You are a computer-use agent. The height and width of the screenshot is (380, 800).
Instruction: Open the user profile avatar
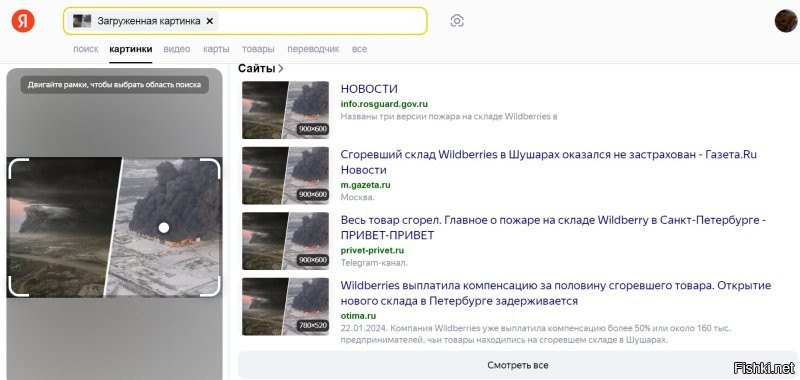pos(786,21)
